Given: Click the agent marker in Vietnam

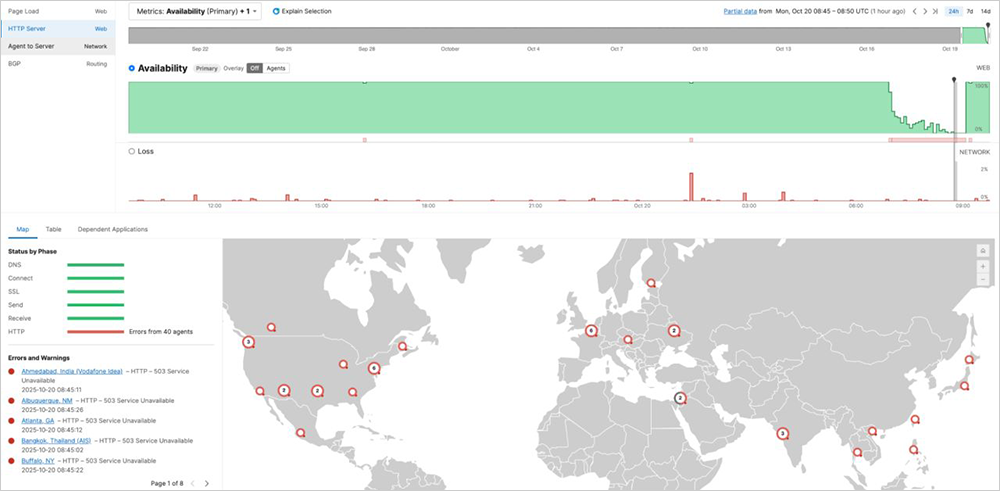Looking at the screenshot, I should pos(872,431).
